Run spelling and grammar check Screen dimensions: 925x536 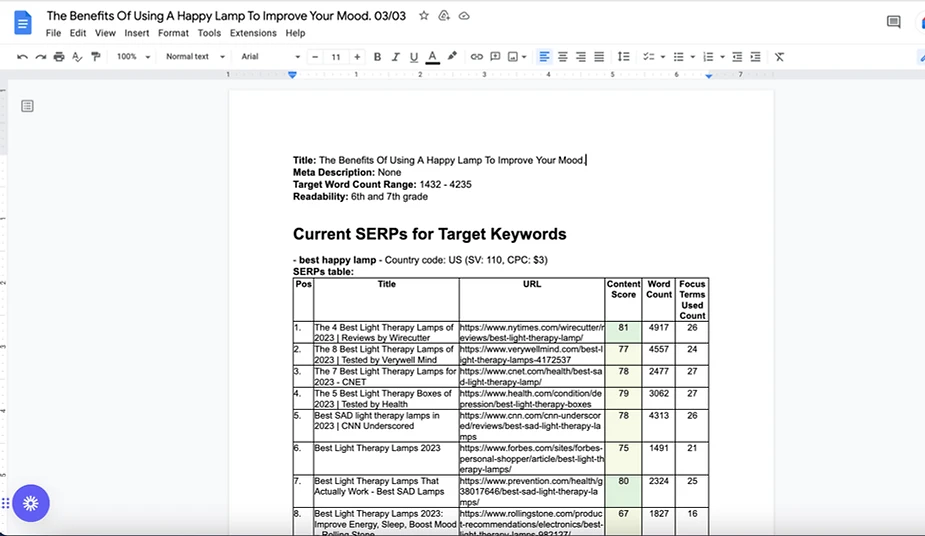pyautogui.click(x=77, y=57)
